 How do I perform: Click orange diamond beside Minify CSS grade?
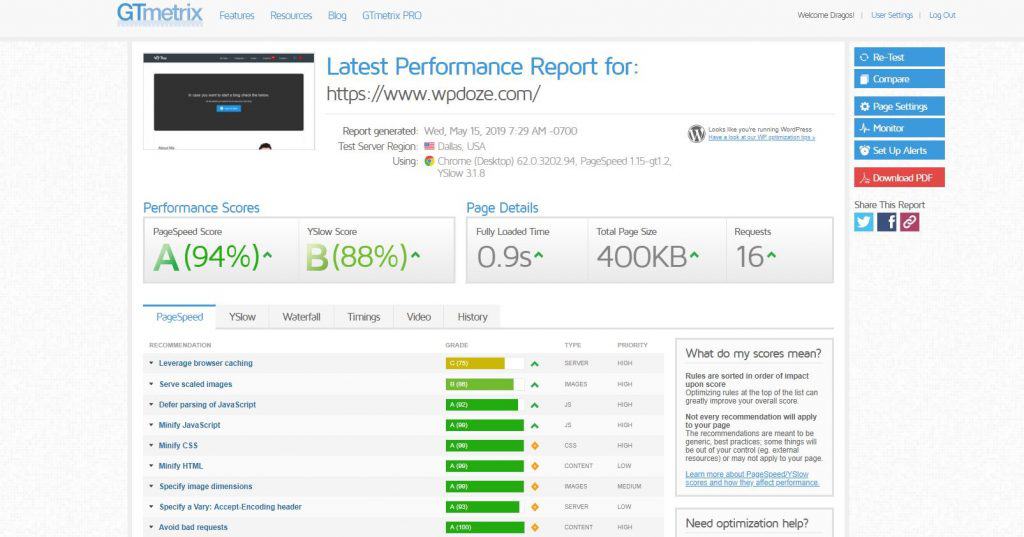point(535,446)
